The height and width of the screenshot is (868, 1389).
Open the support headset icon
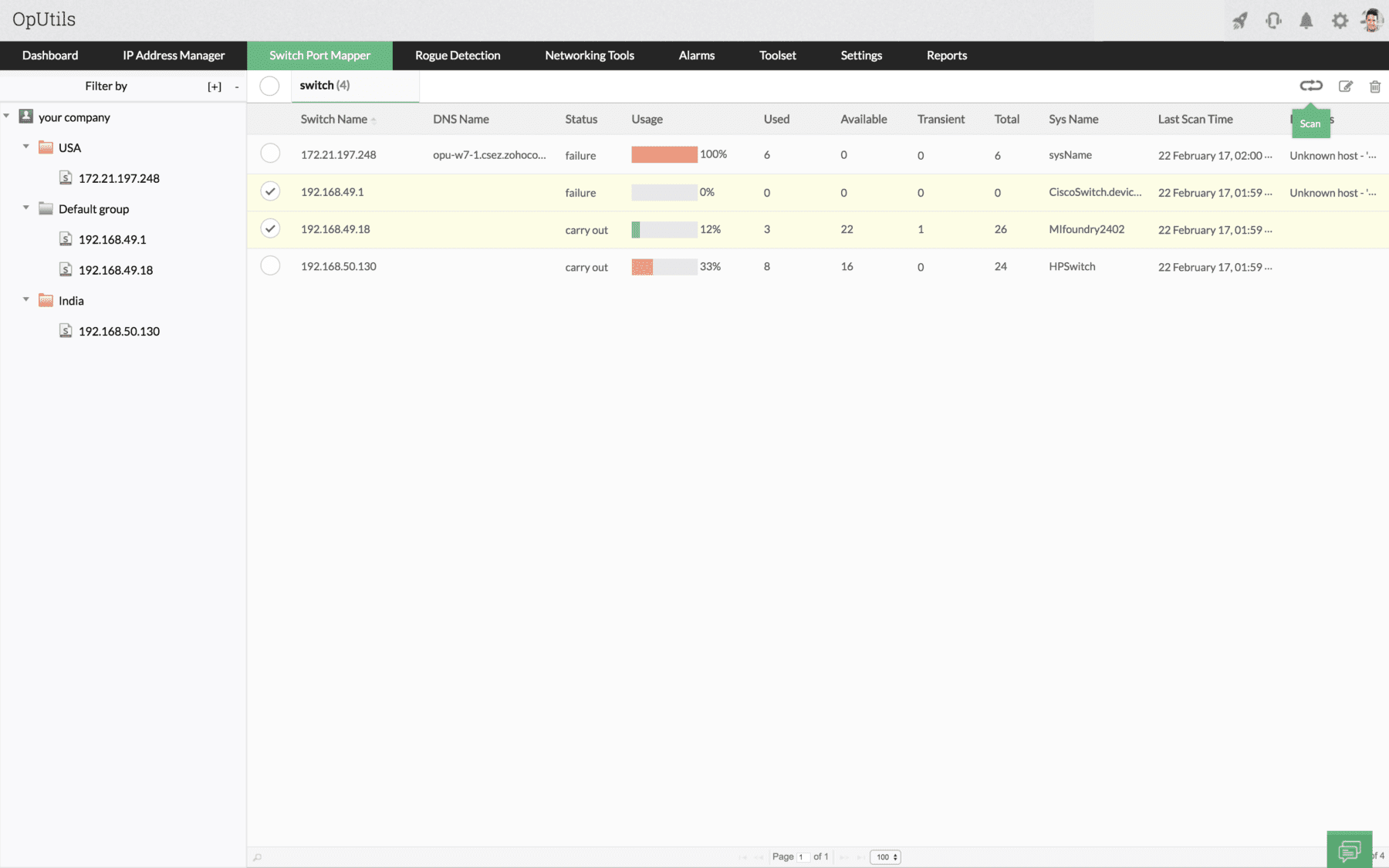pos(1273,21)
